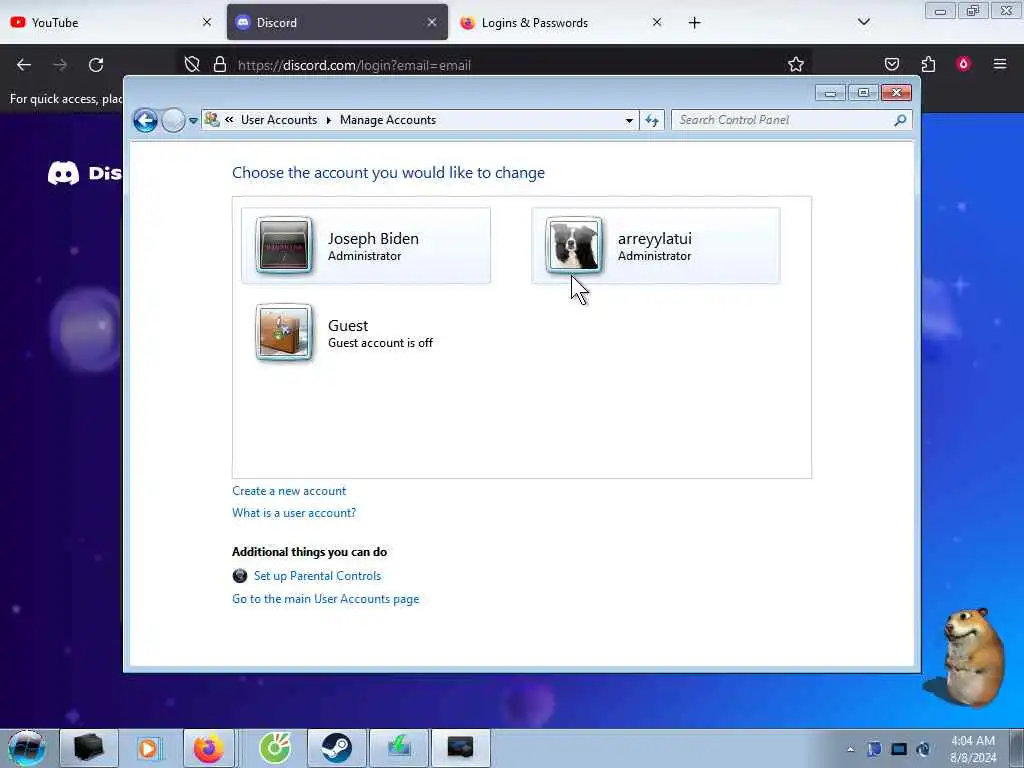Open Steam from the taskbar

click(336, 748)
